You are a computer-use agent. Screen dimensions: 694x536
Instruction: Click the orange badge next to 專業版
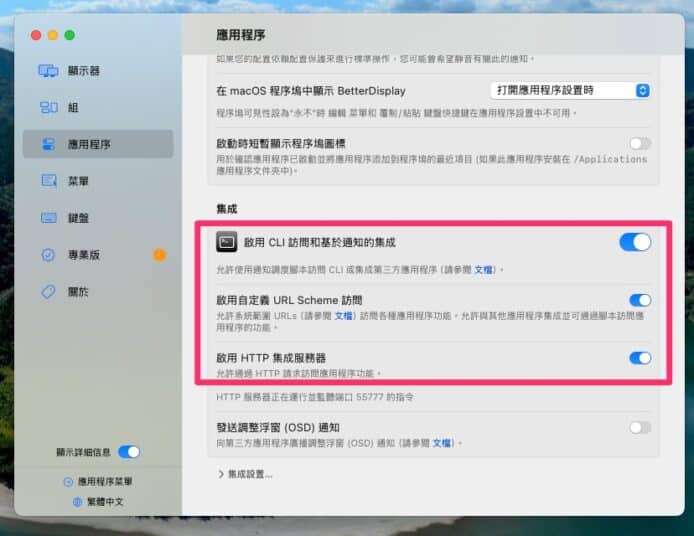159,255
